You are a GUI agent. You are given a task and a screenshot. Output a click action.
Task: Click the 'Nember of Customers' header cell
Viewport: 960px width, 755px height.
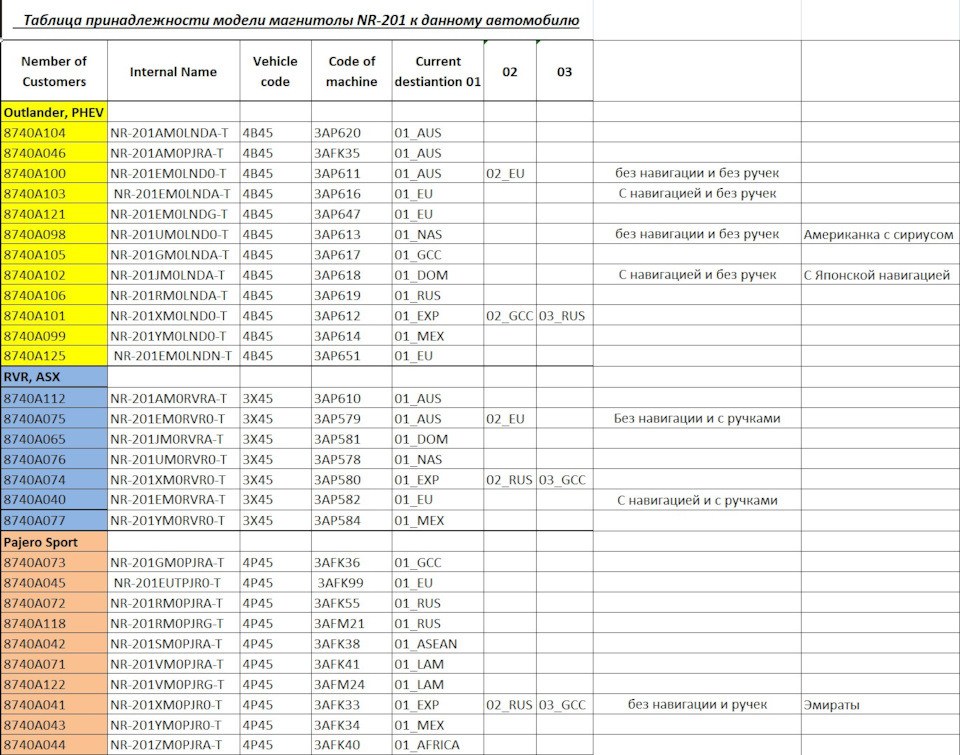pyautogui.click(x=54, y=71)
